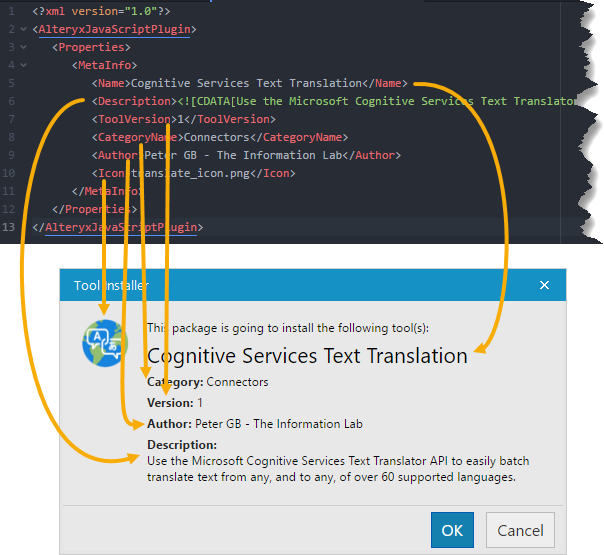Click the Tool Installer title bar text
Screen dimensions: 604x555
pos(111,285)
